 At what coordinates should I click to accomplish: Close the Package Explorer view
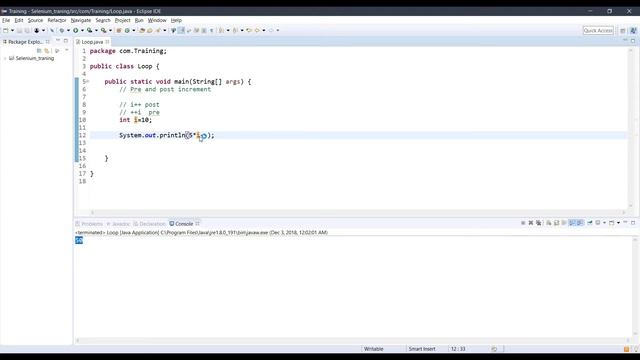[x=48, y=42]
